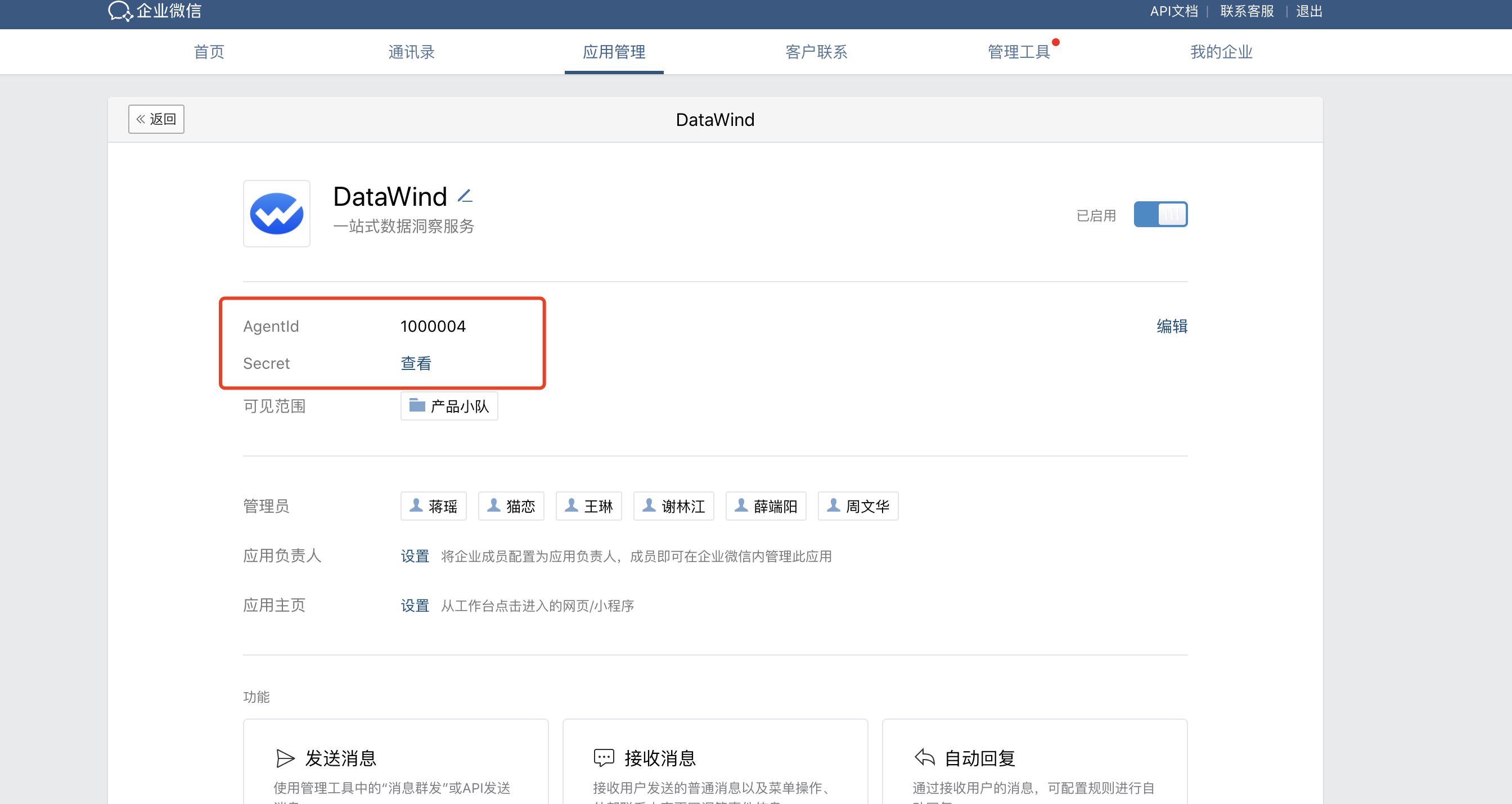Click the DataWind app name heading
The width and height of the screenshot is (1512, 804).
click(390, 197)
